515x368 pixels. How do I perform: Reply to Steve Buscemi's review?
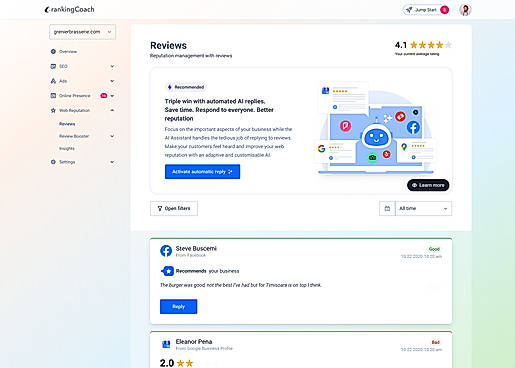click(x=178, y=307)
